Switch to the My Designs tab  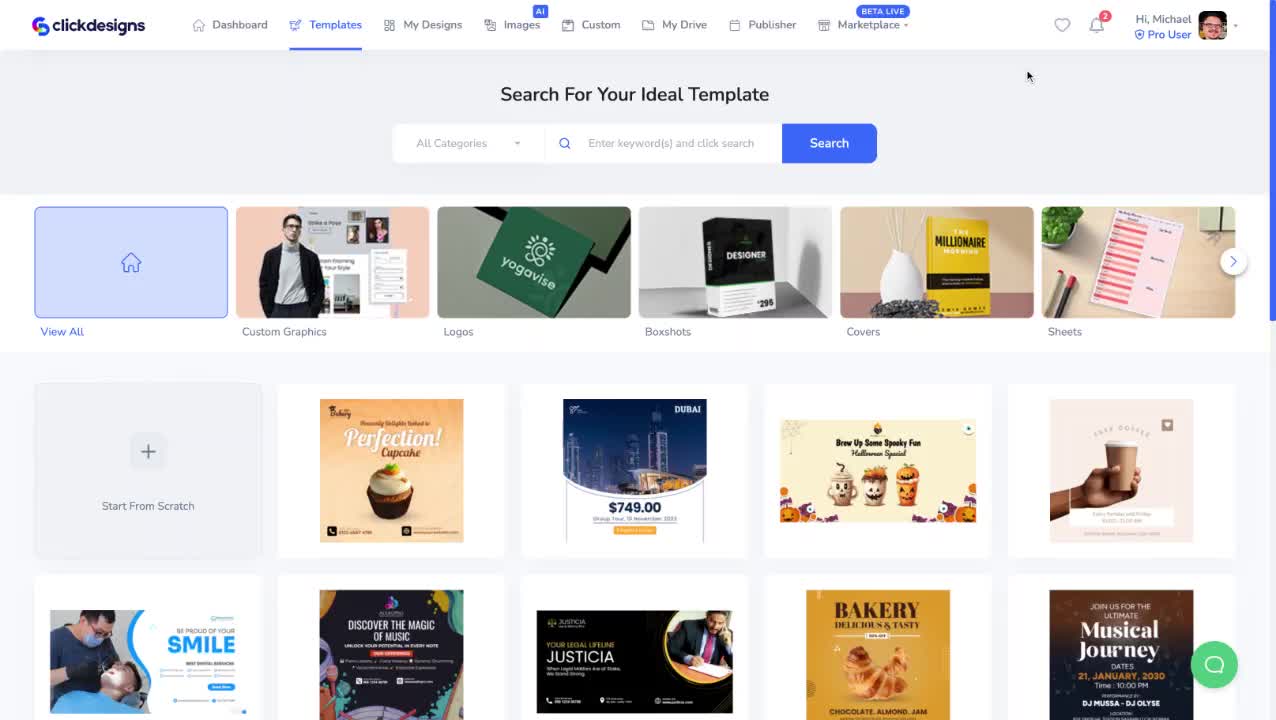[x=423, y=25]
